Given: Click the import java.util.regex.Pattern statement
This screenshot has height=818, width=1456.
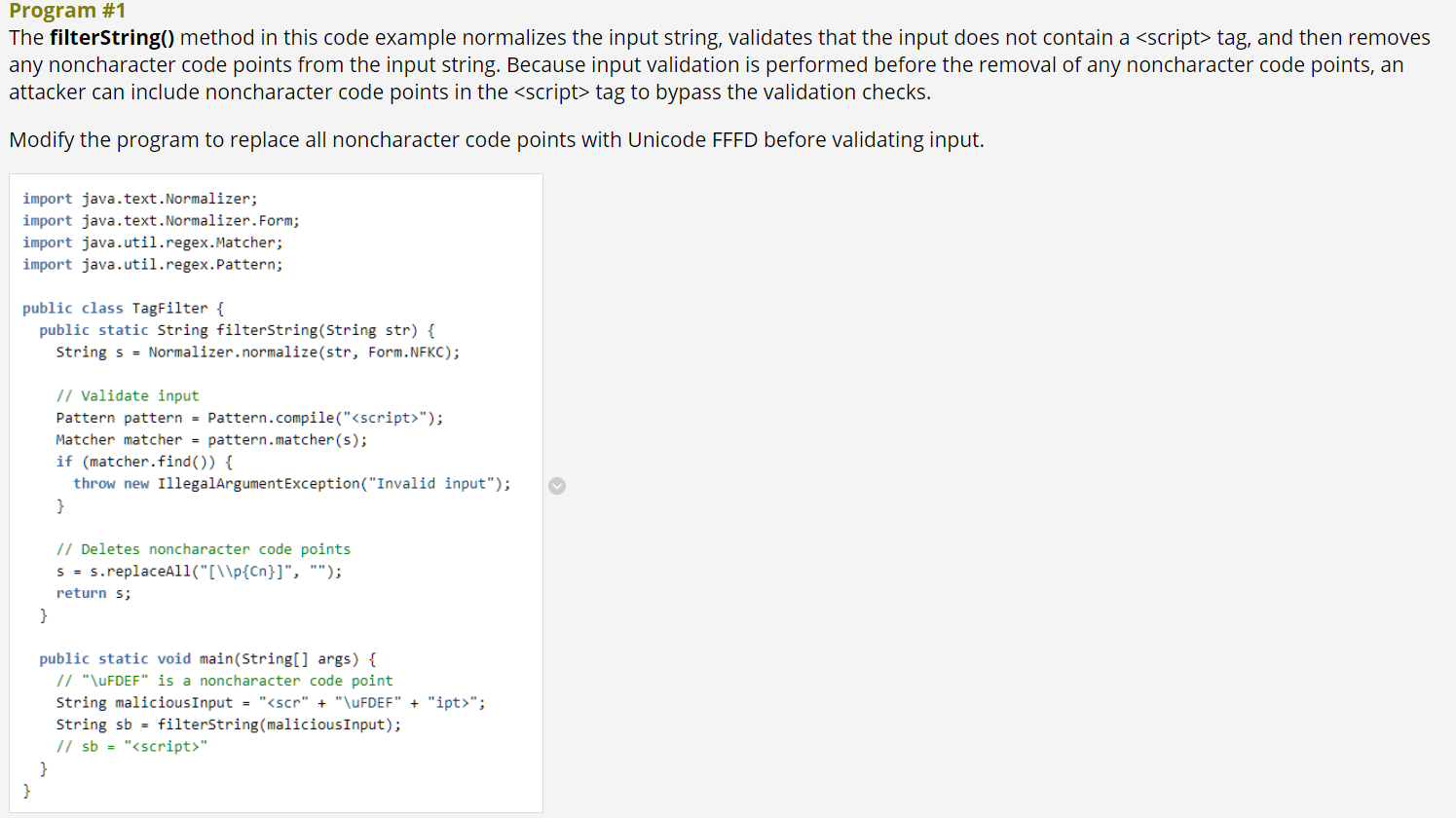Looking at the screenshot, I should (152, 264).
